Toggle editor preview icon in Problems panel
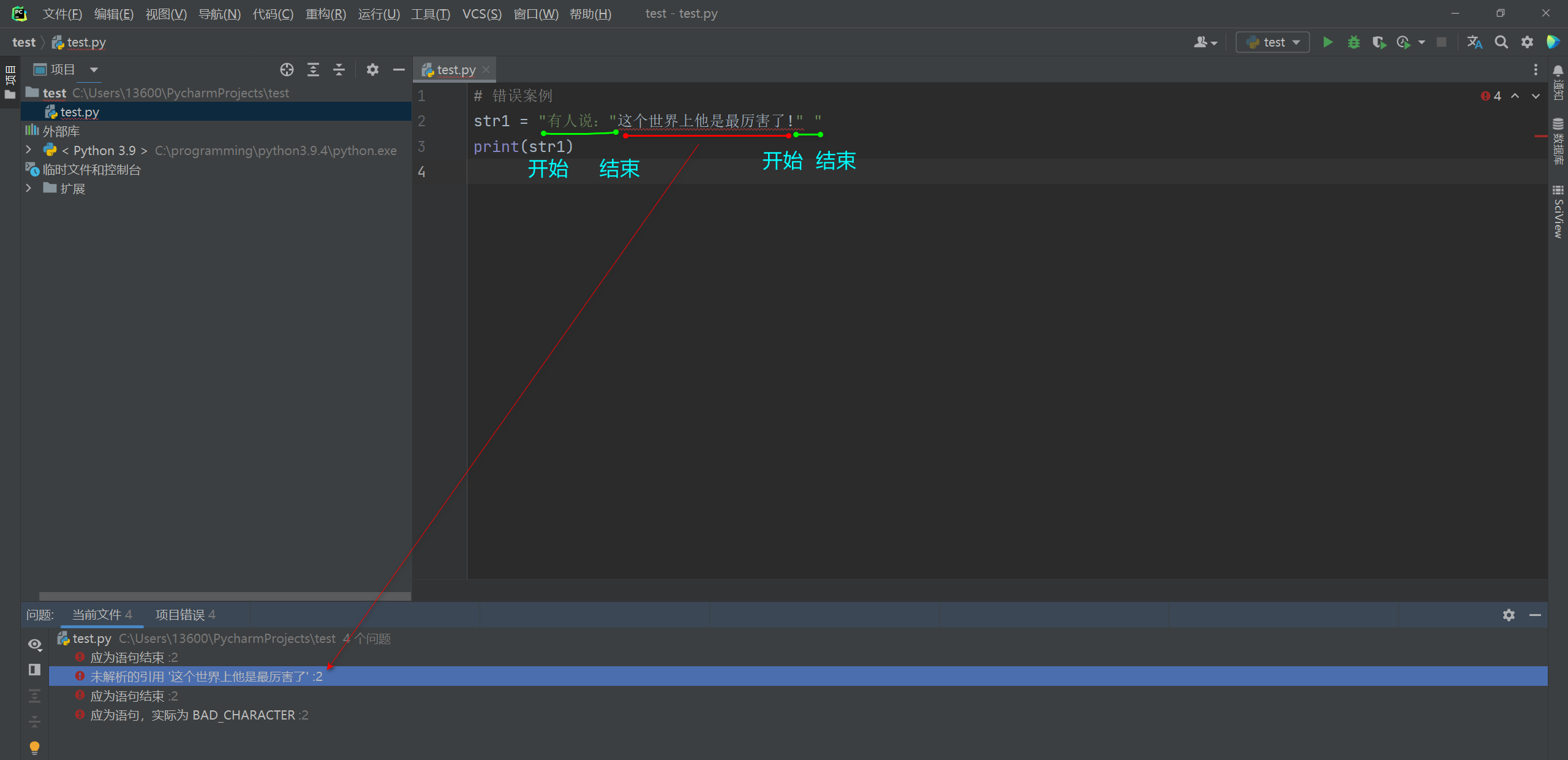This screenshot has height=760, width=1568. 35,670
